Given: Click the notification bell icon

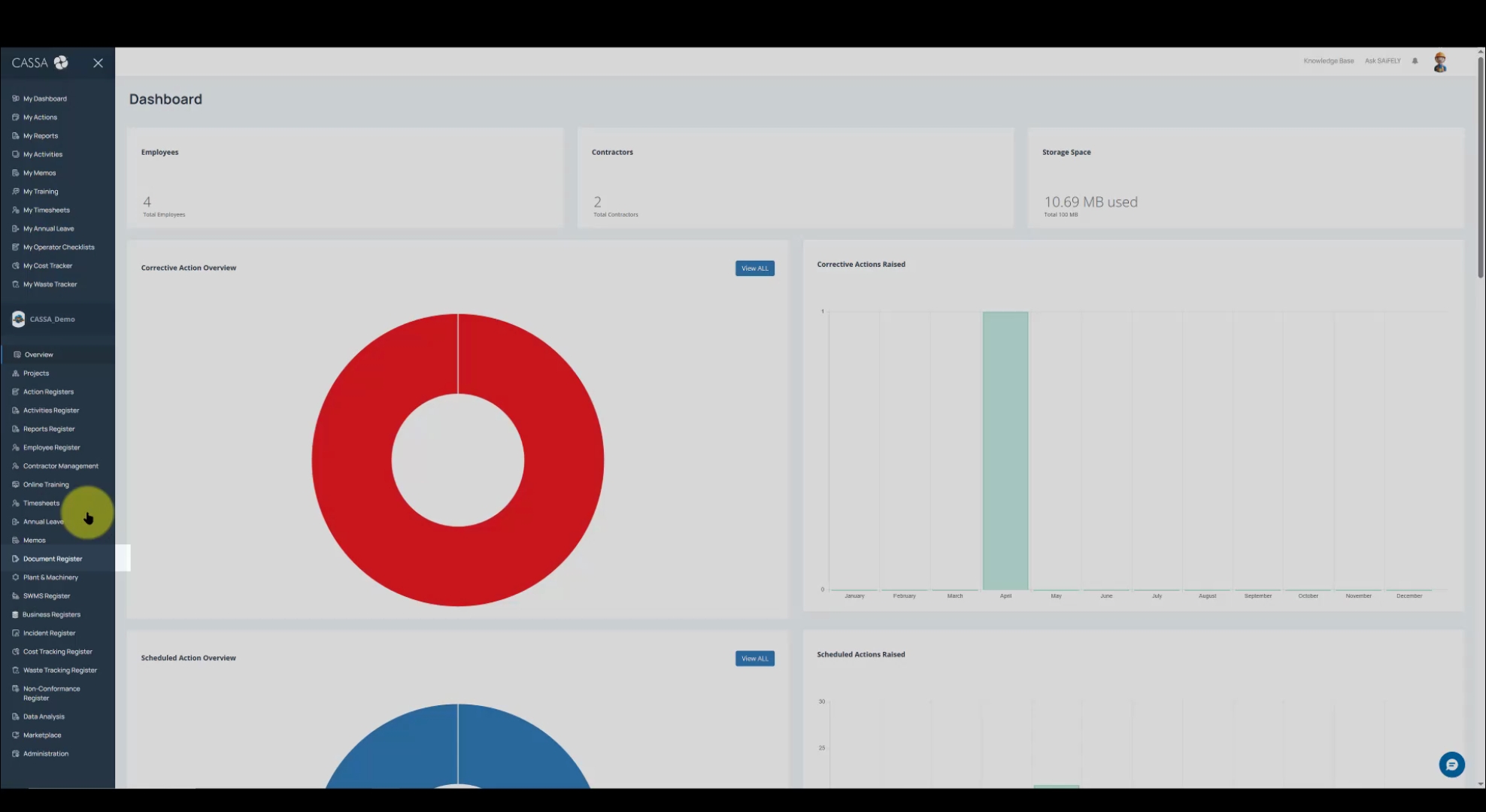Looking at the screenshot, I should click(x=1415, y=61).
